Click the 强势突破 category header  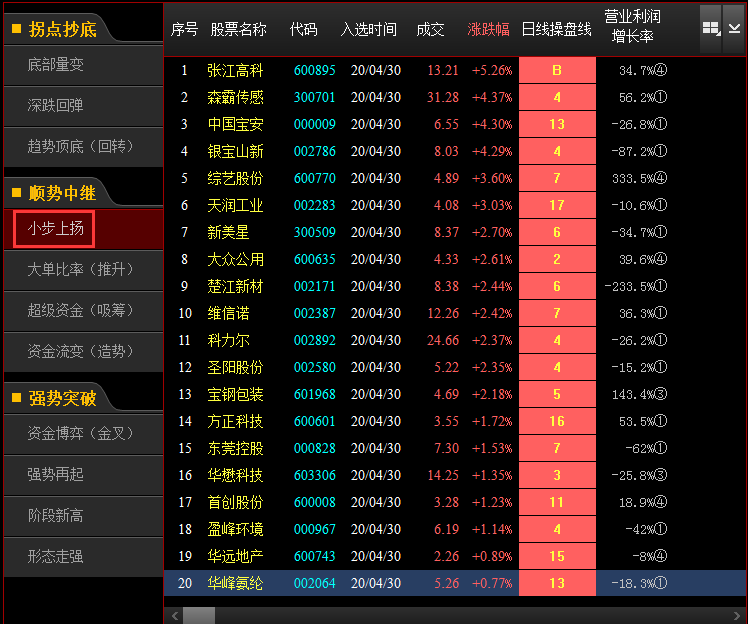[x=62, y=398]
